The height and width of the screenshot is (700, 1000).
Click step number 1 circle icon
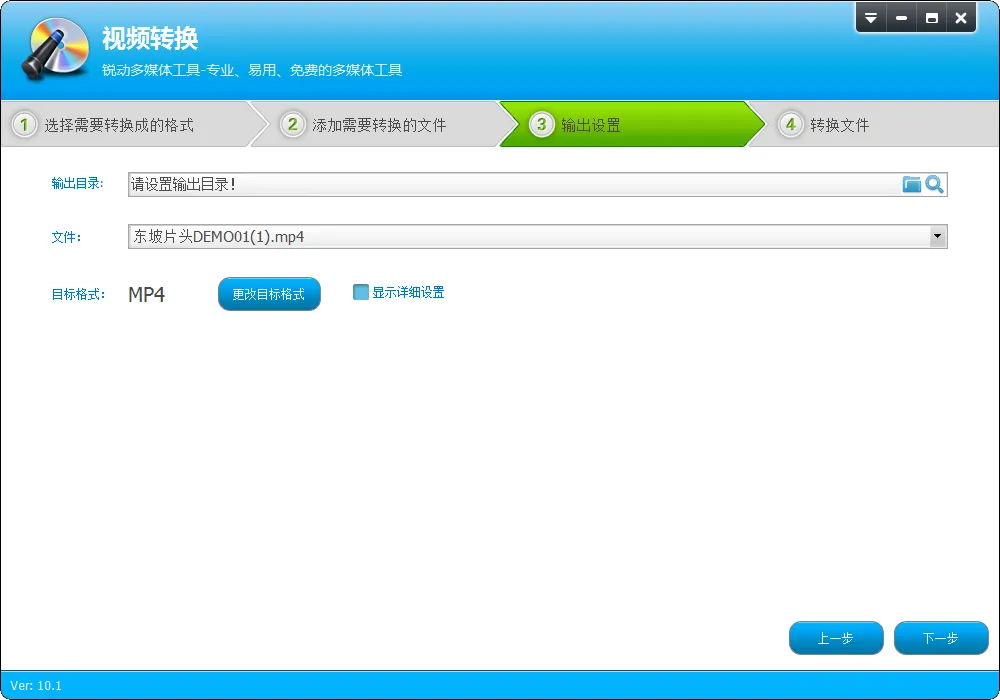point(24,124)
